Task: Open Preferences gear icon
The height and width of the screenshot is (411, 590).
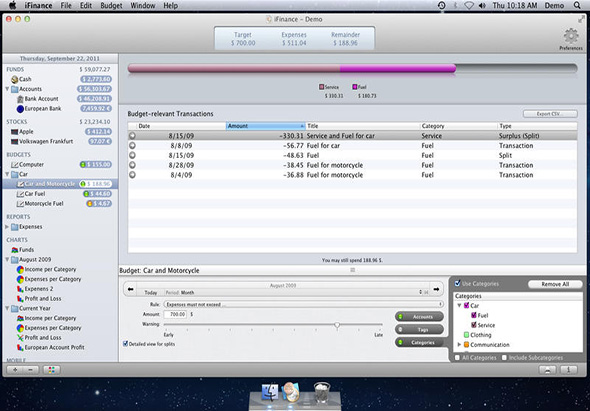Action: (571, 36)
